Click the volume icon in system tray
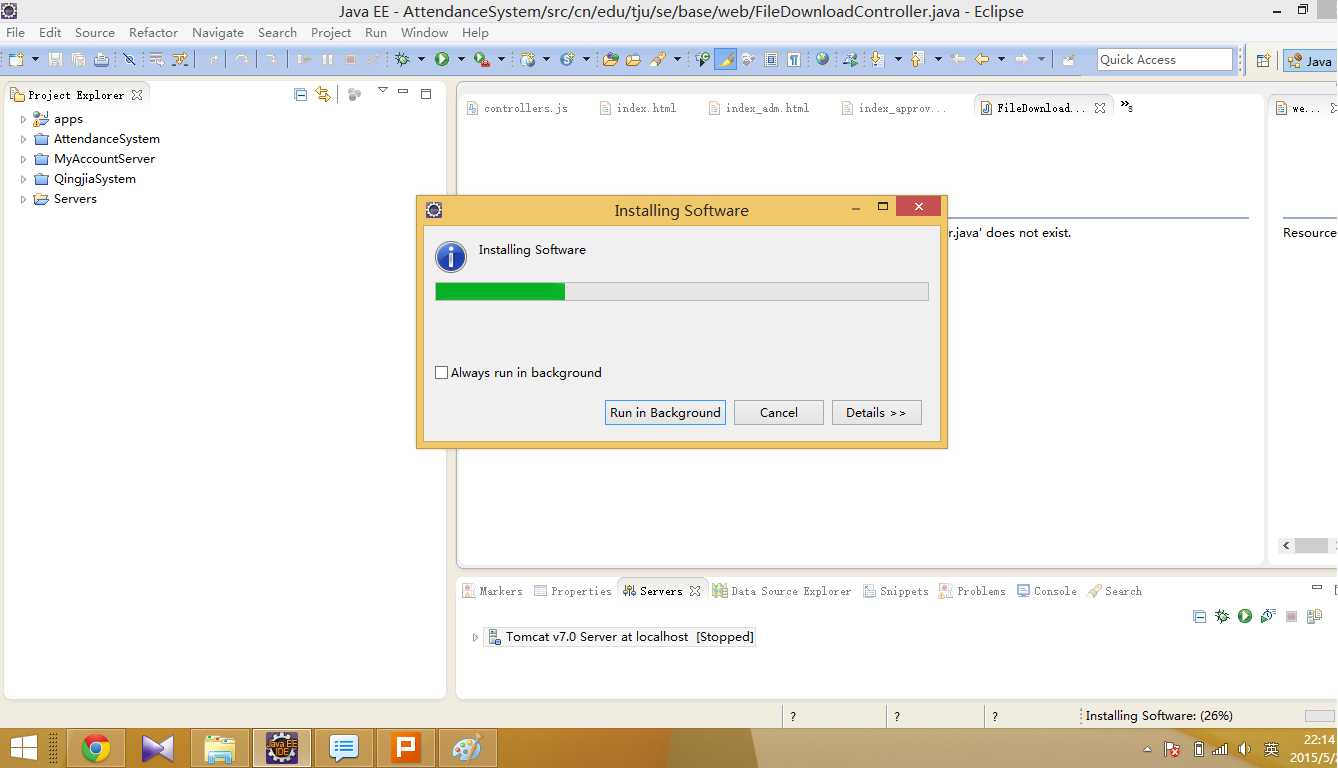1338x768 pixels. click(1245, 749)
